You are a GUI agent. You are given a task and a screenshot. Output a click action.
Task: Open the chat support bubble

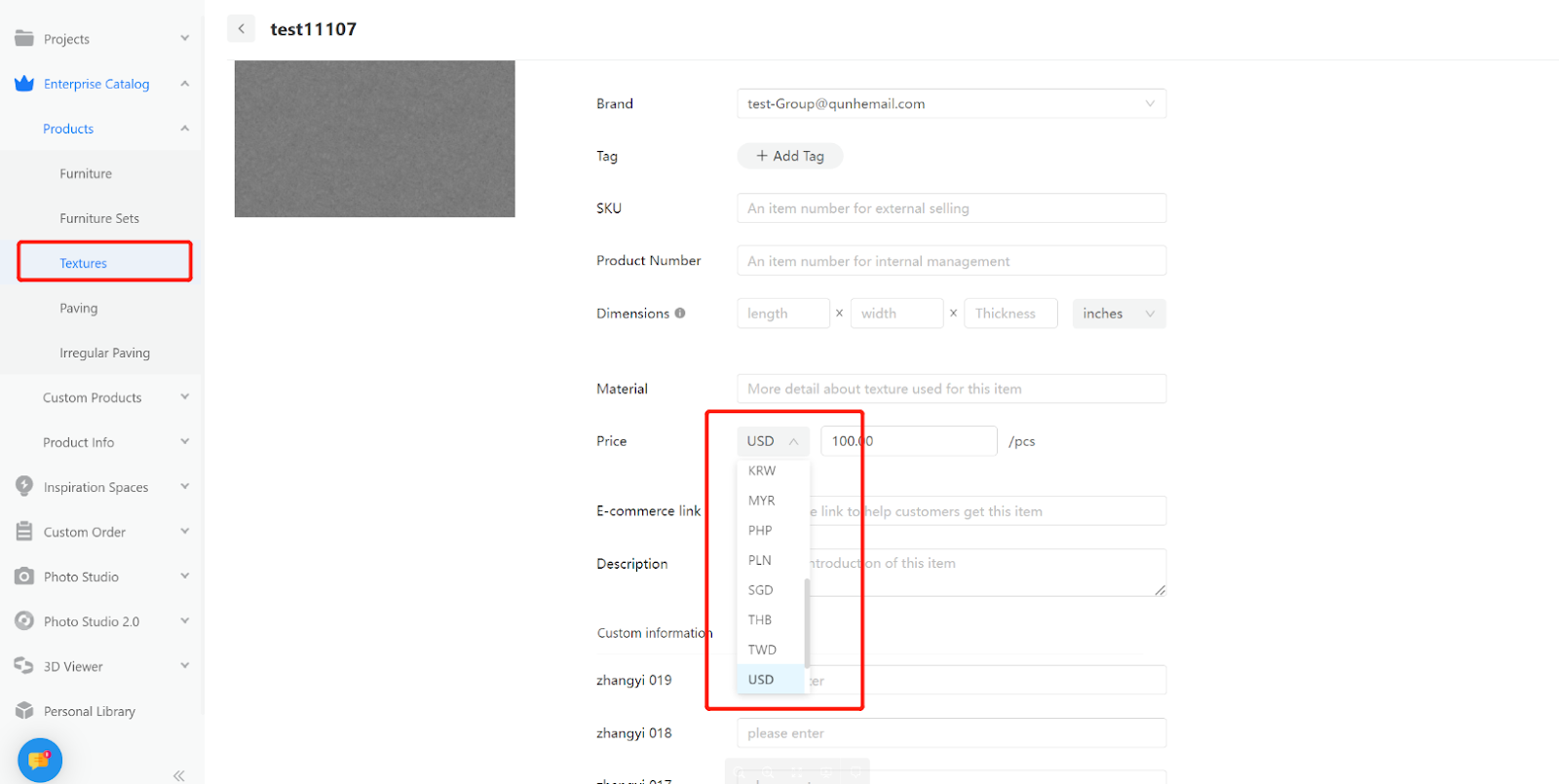(40, 760)
